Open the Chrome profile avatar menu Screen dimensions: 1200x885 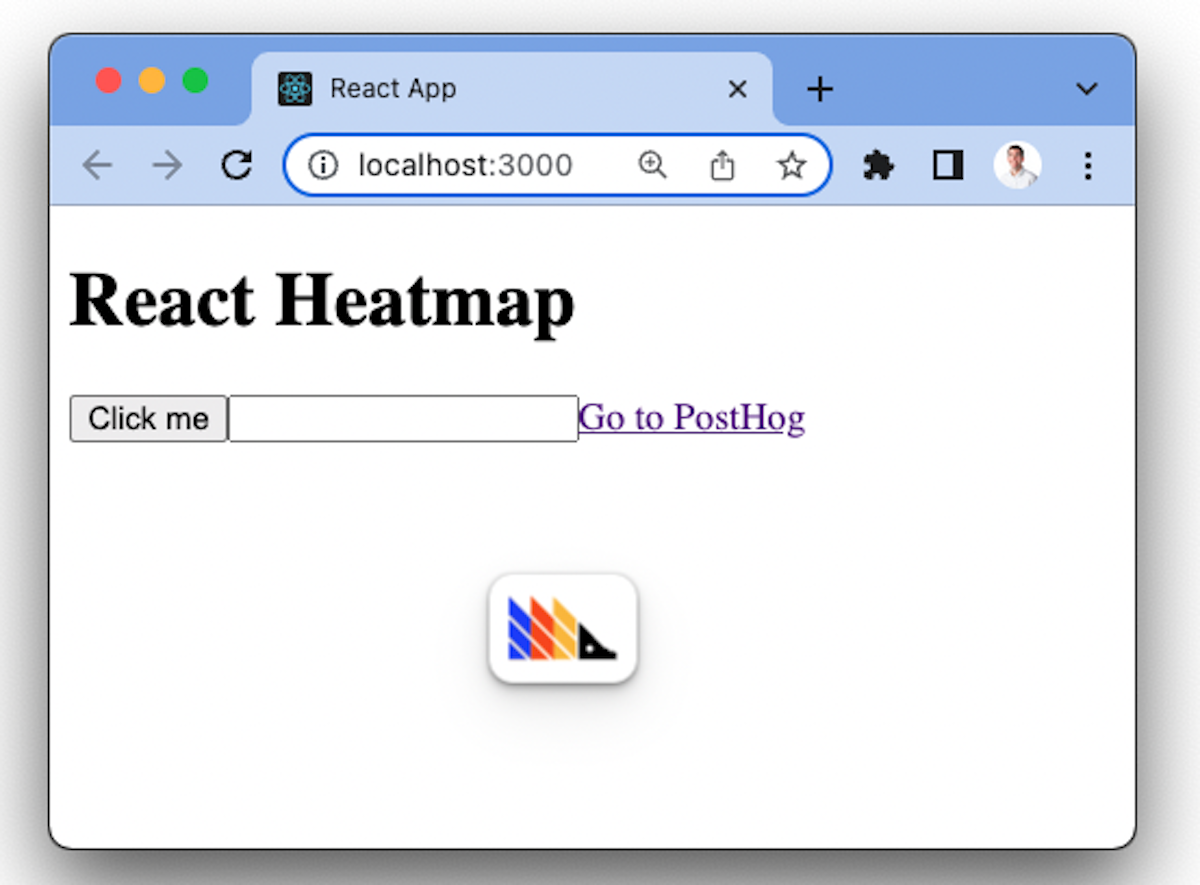pos(1017,165)
